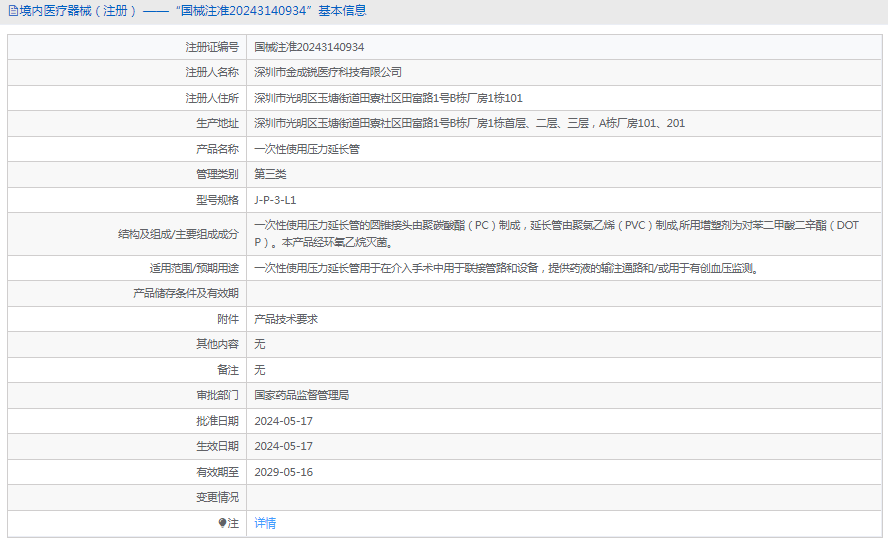Click the 附件 row label
Image resolution: width=888 pixels, height=547 pixels.
[x=228, y=319]
